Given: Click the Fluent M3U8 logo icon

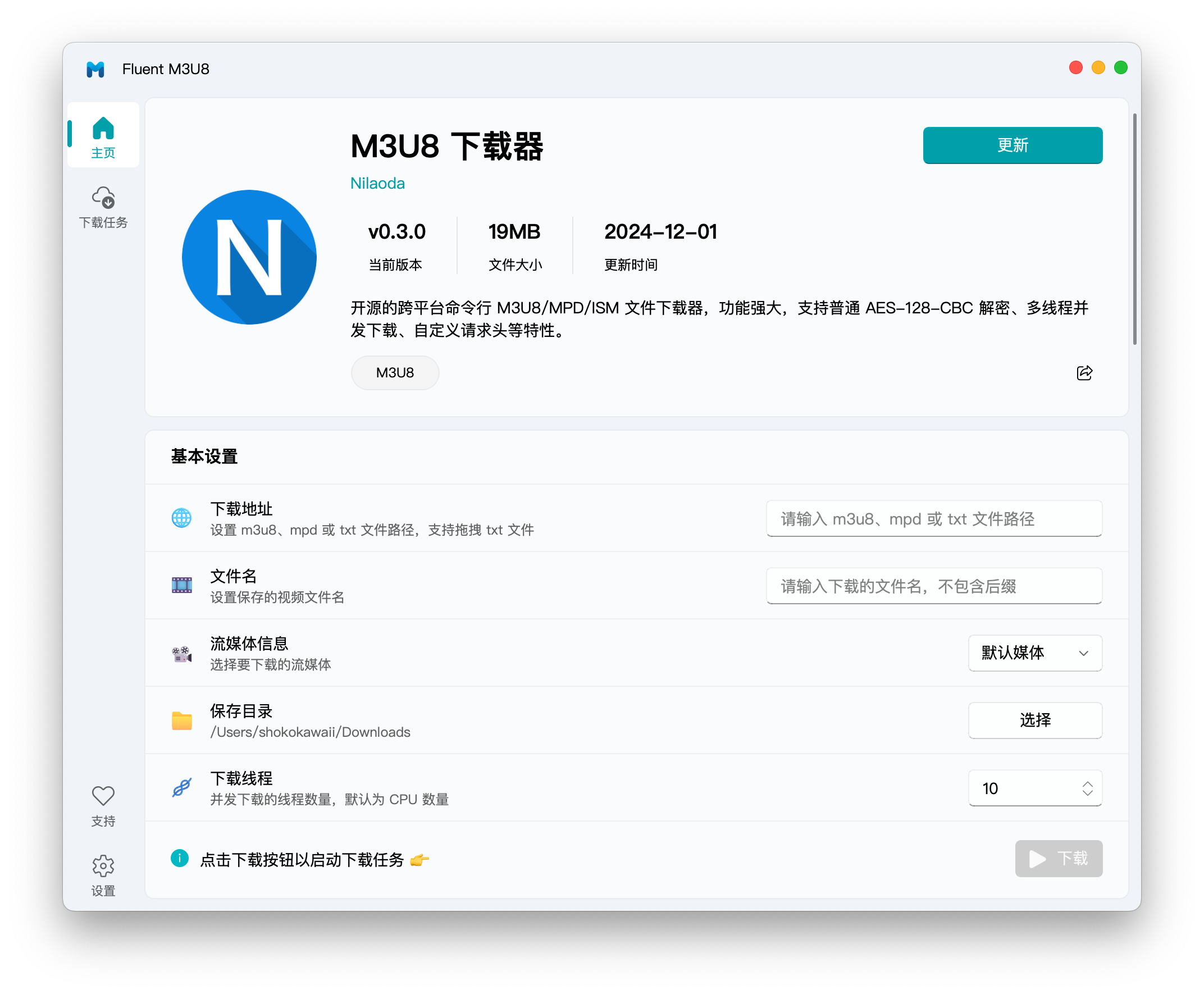Looking at the screenshot, I should [95, 69].
